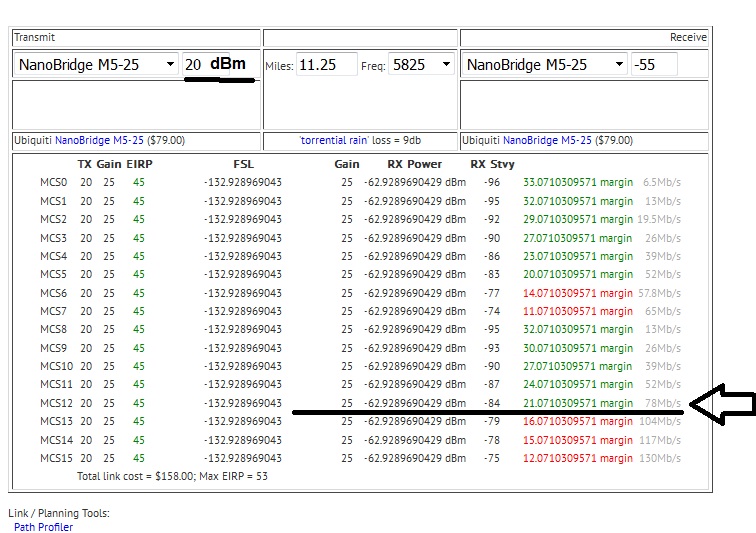Click the 57.8Mb/s rate text
The height and width of the screenshot is (533, 756).
point(660,293)
